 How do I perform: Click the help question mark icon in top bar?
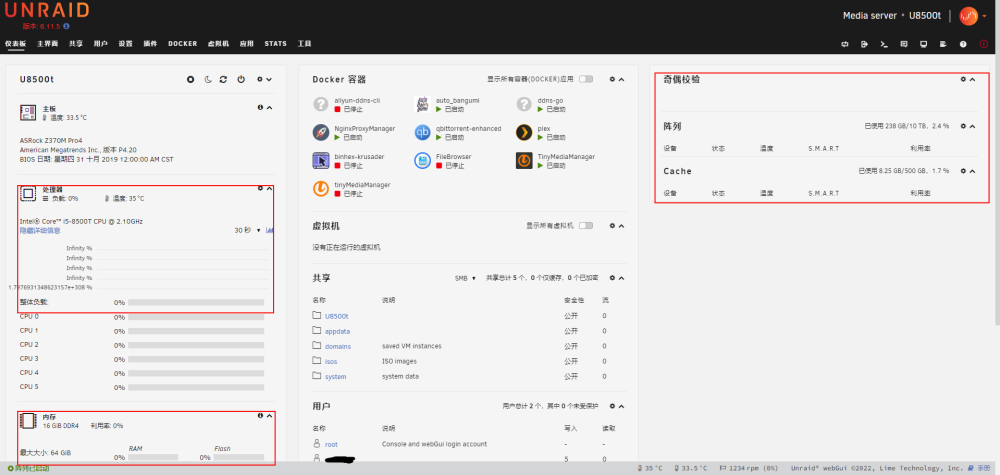[x=963, y=44]
